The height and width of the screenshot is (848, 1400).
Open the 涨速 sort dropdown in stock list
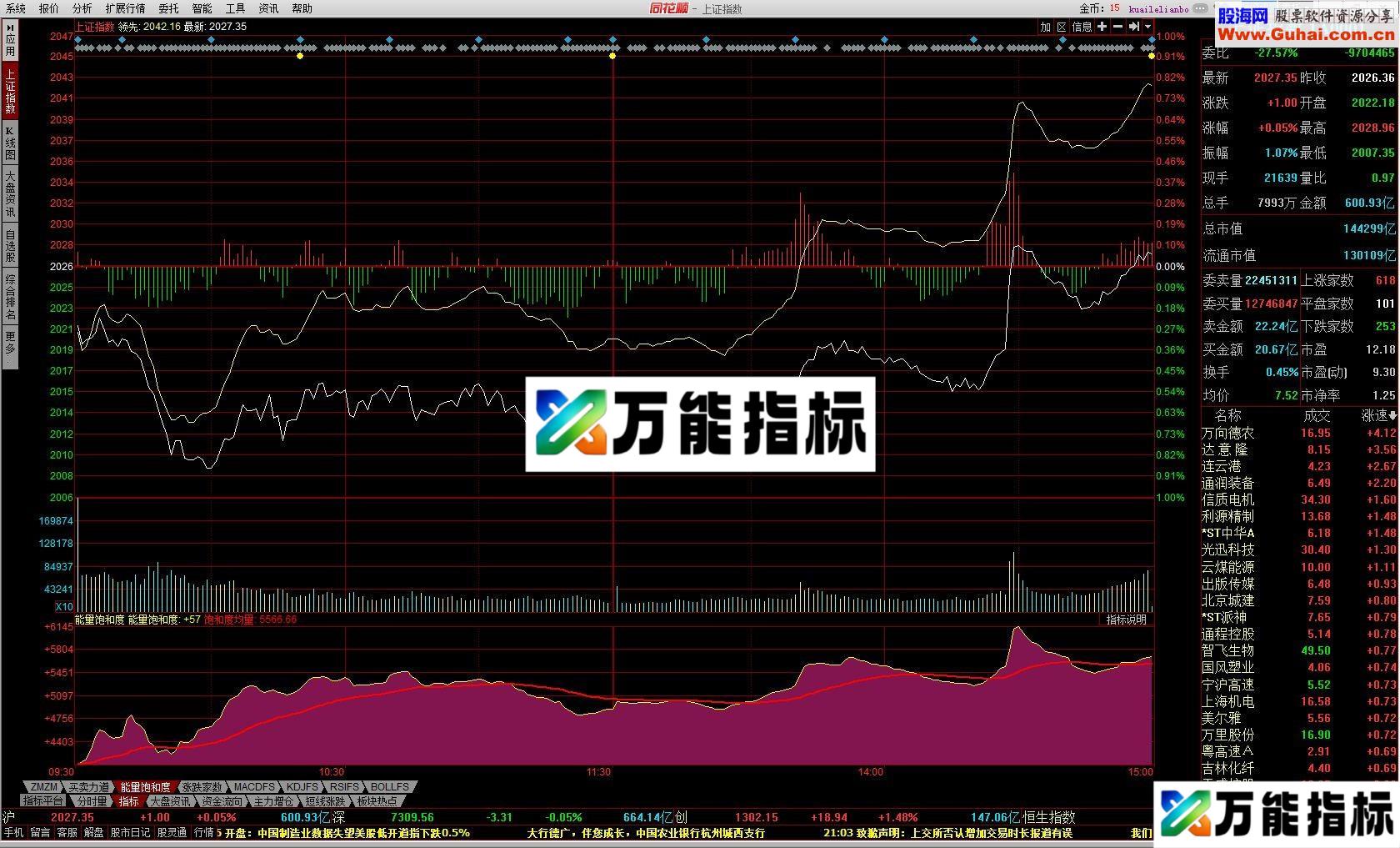pyautogui.click(x=1378, y=414)
